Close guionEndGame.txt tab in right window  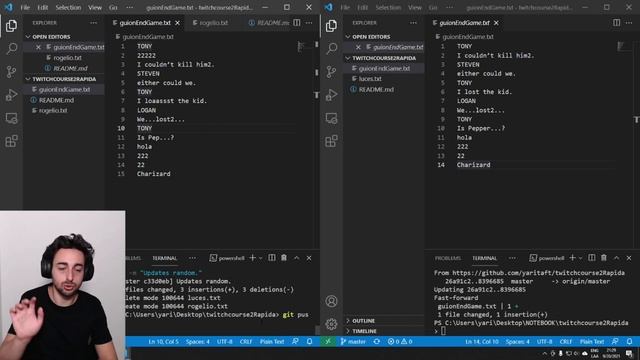point(496,23)
